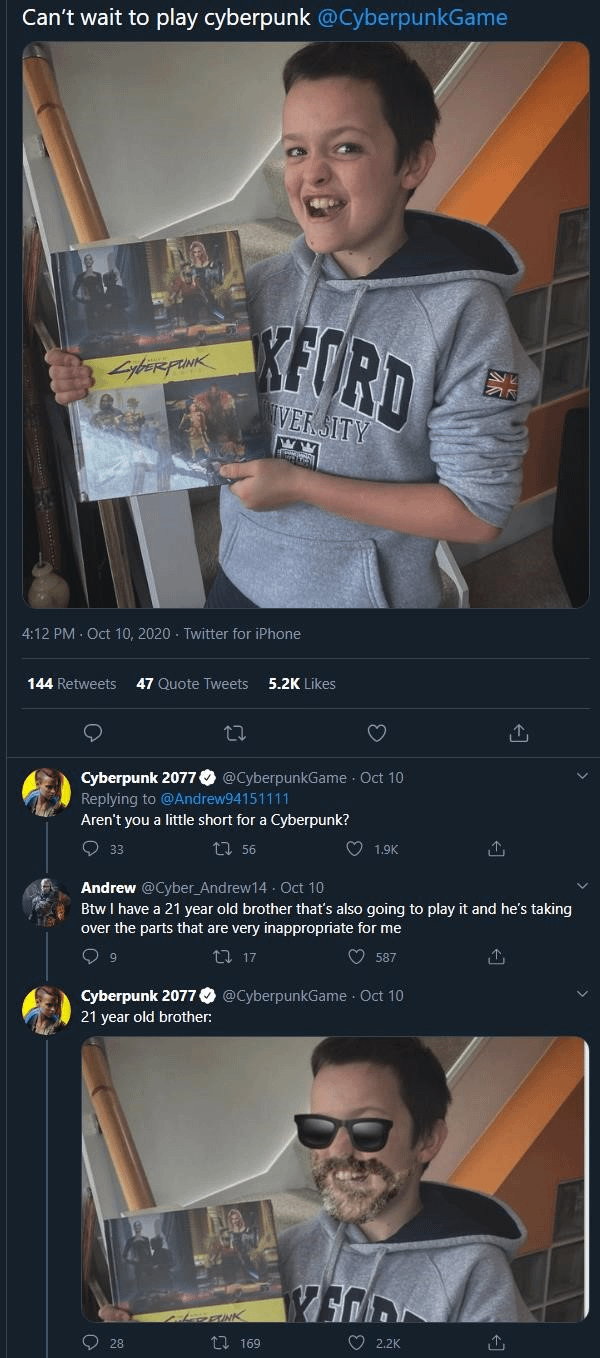
Task: Like the 'Aren't you a little short' reply
Action: click(x=354, y=849)
